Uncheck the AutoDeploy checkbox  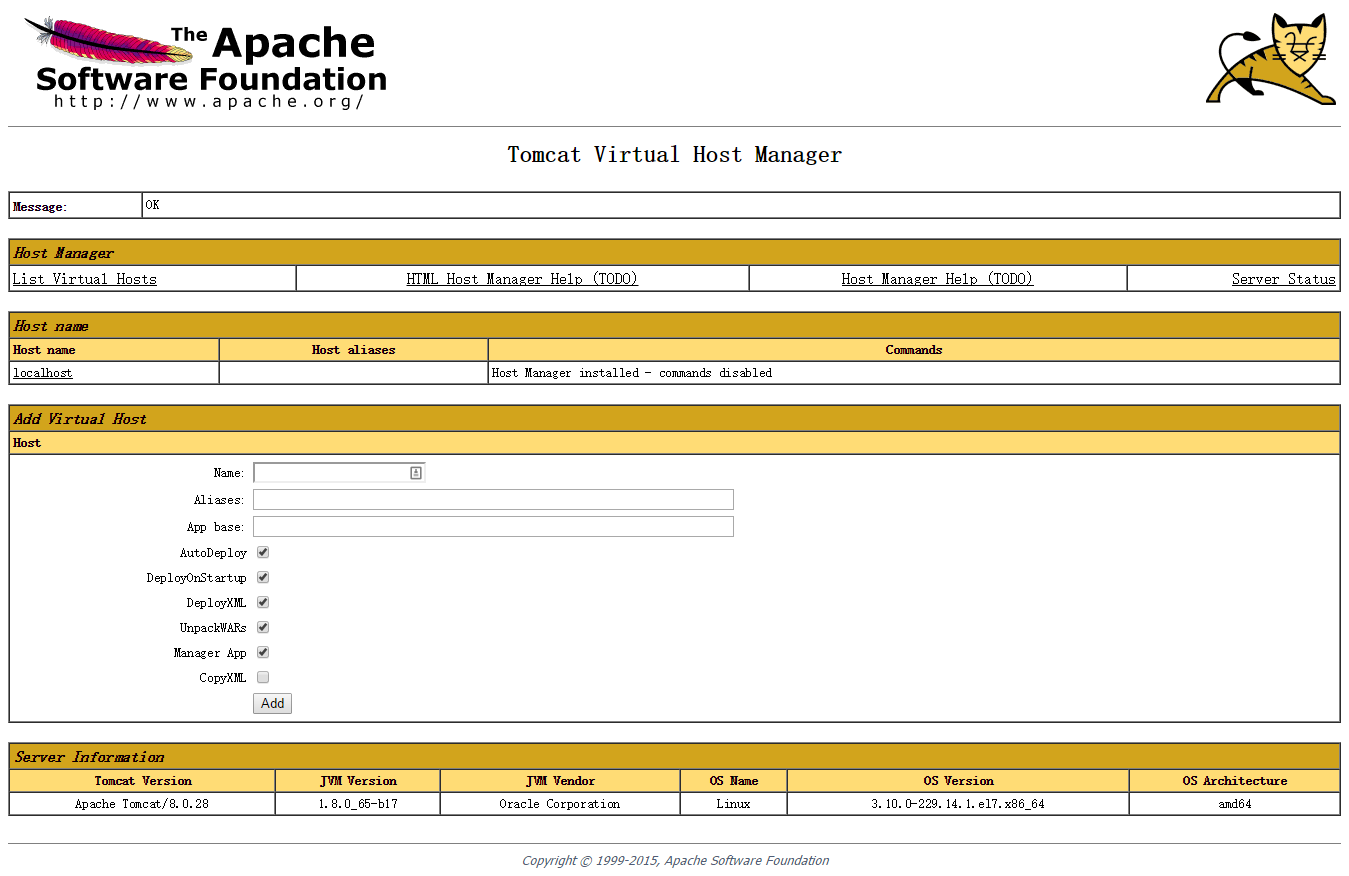(x=263, y=552)
